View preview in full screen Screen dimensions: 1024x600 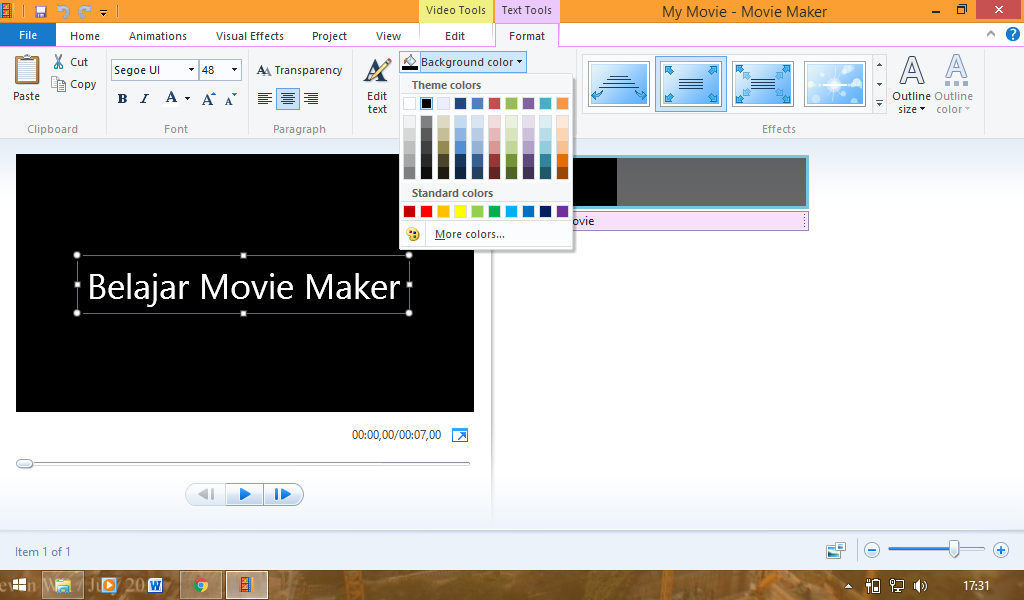point(460,435)
